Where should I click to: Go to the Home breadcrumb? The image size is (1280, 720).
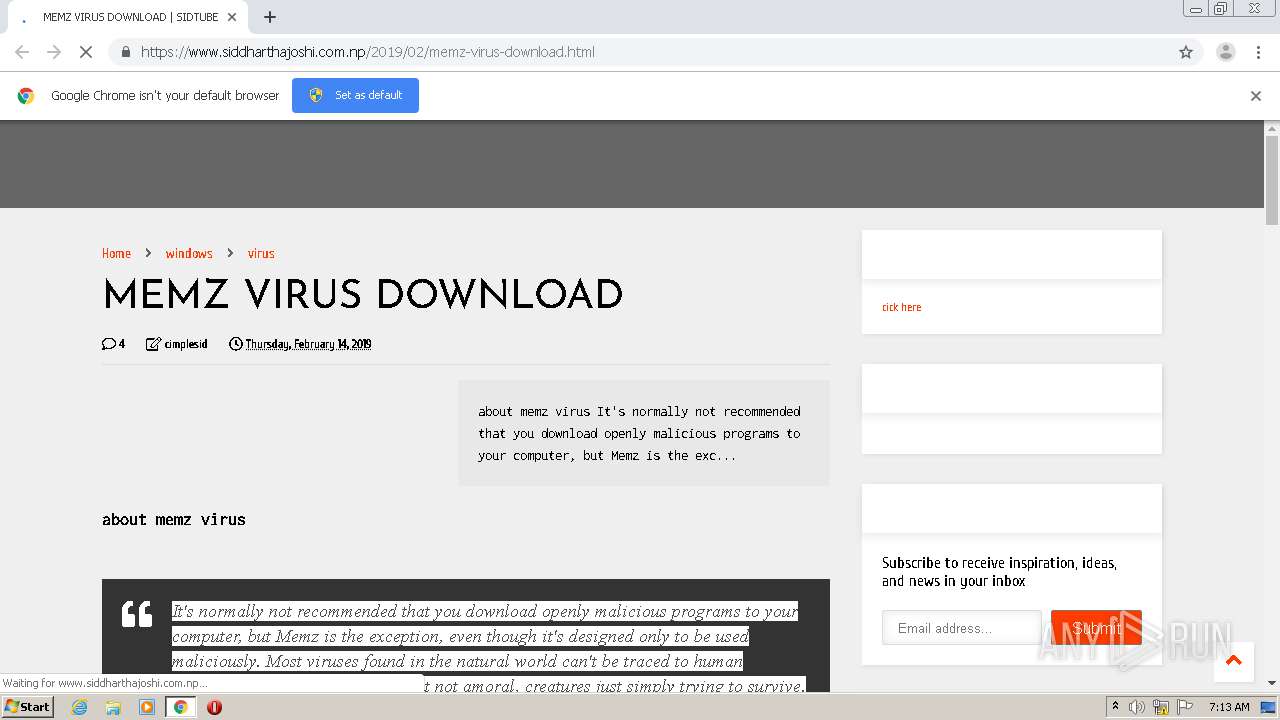click(116, 254)
